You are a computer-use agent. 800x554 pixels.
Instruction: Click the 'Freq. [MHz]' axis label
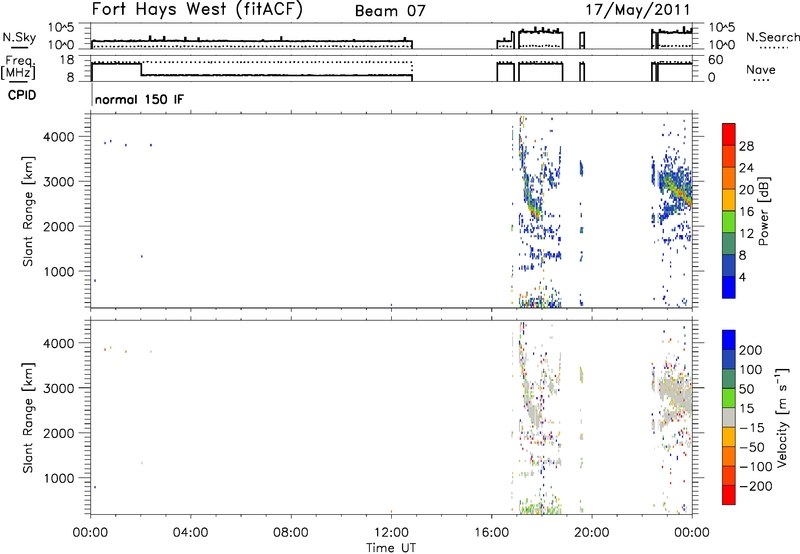pyautogui.click(x=19, y=67)
